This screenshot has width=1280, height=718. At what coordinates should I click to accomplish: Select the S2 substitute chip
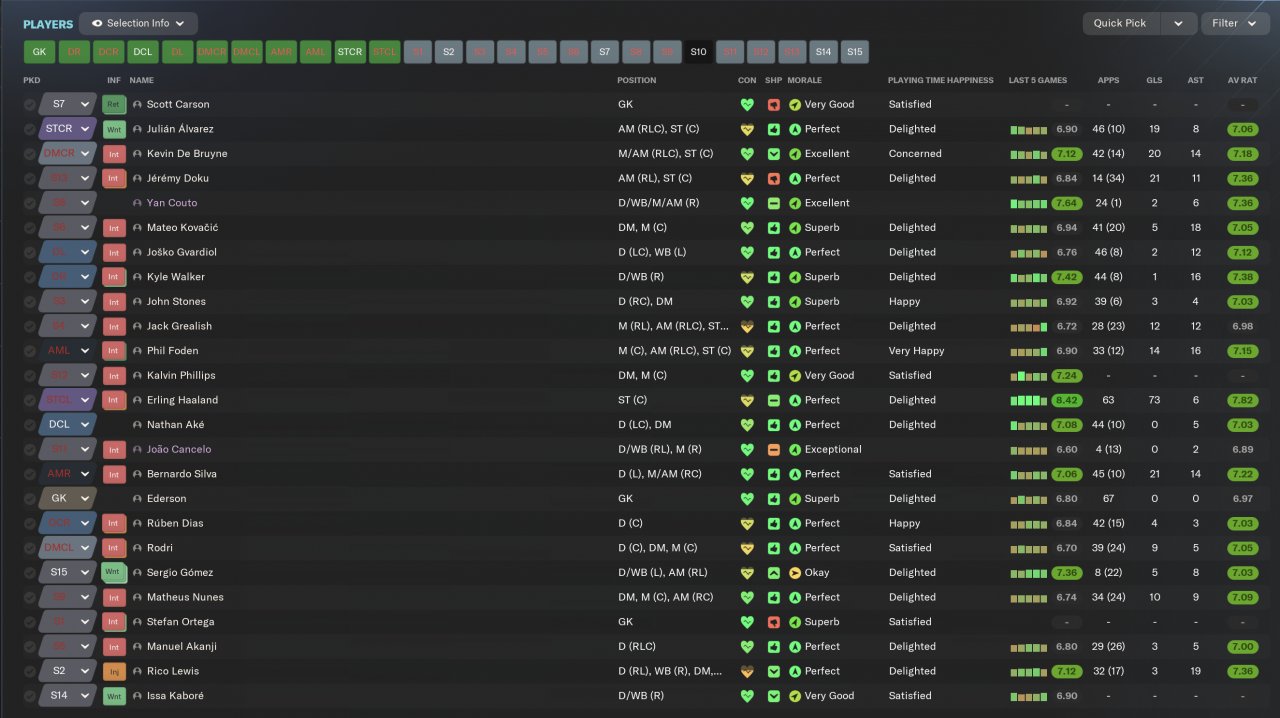click(449, 52)
